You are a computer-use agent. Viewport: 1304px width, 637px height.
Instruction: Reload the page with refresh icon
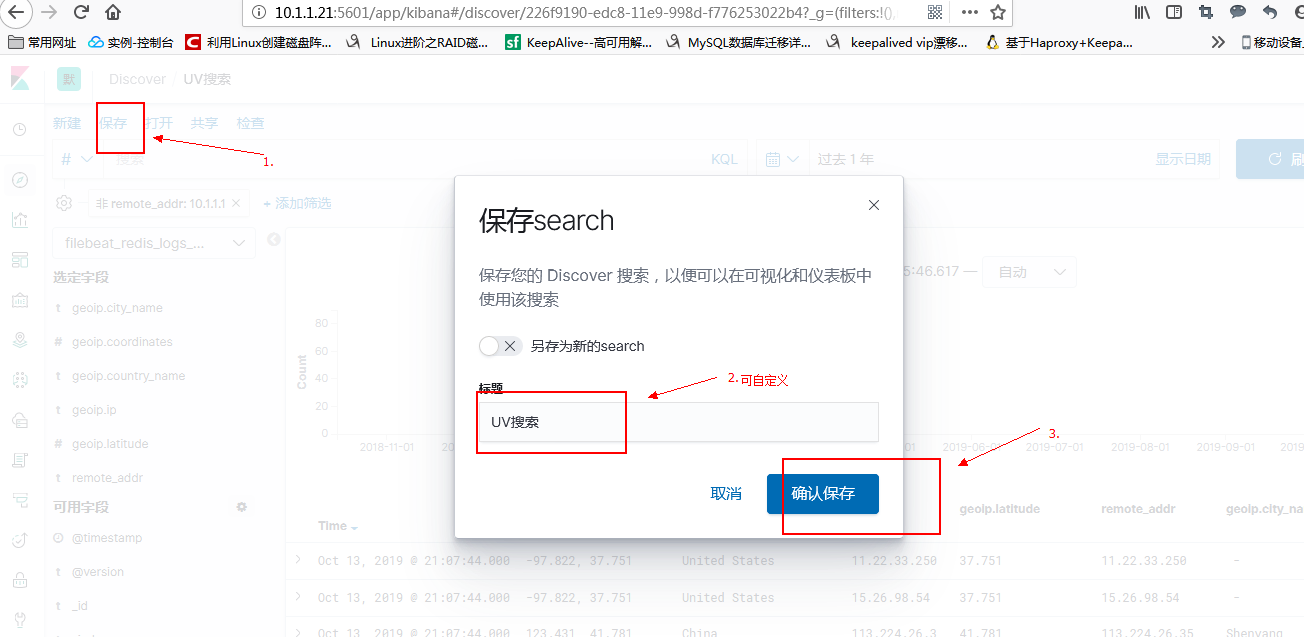click(82, 13)
